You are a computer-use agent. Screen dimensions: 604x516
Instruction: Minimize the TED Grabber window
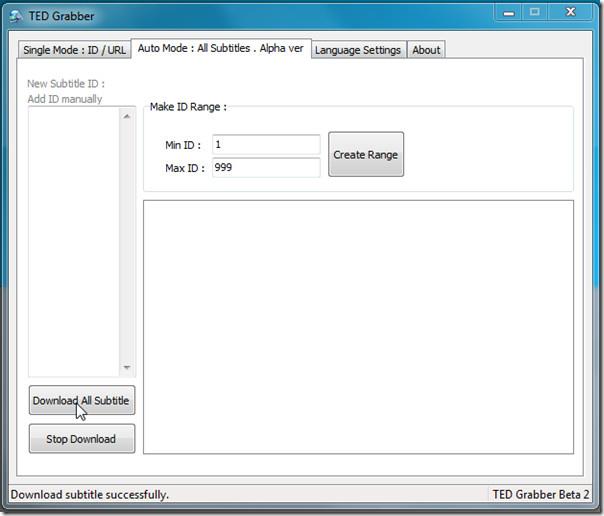pyautogui.click(x=508, y=13)
